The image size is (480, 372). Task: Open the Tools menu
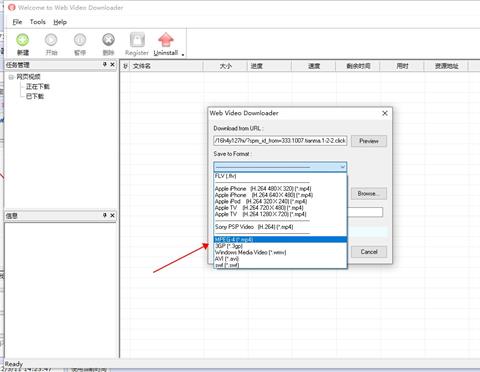tap(38, 22)
